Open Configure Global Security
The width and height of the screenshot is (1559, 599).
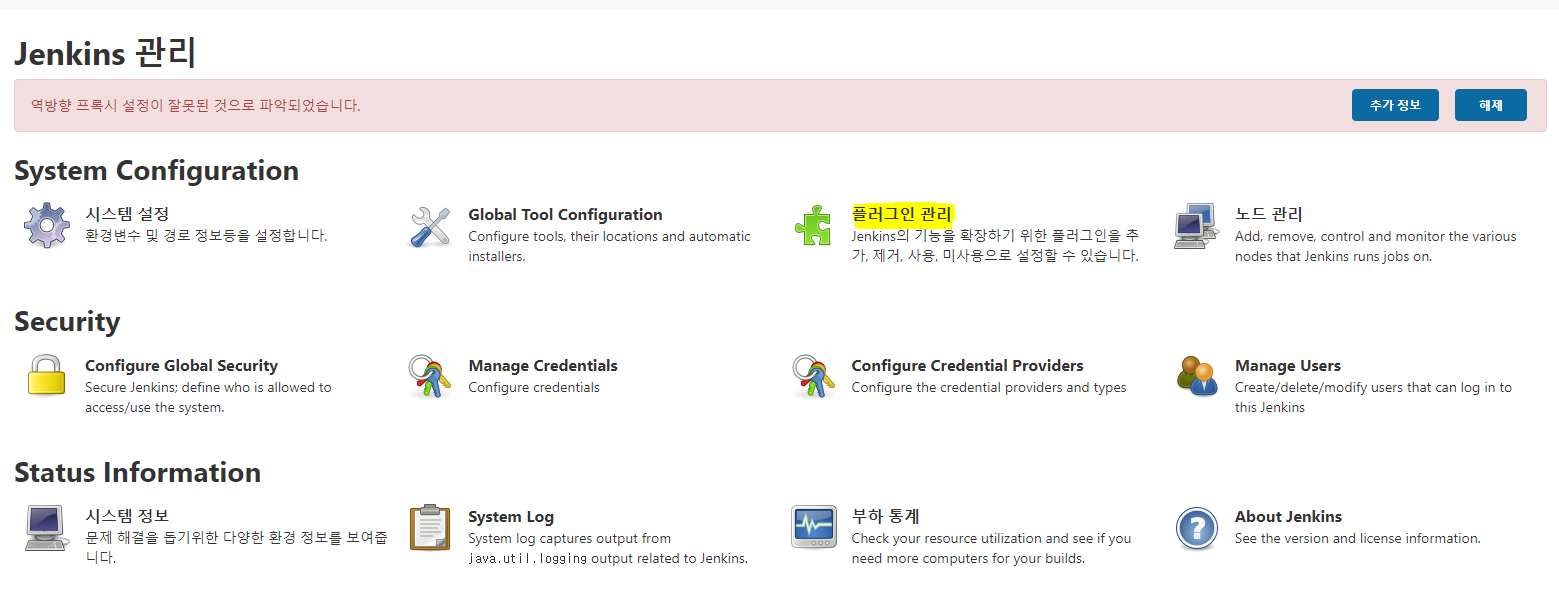[181, 365]
